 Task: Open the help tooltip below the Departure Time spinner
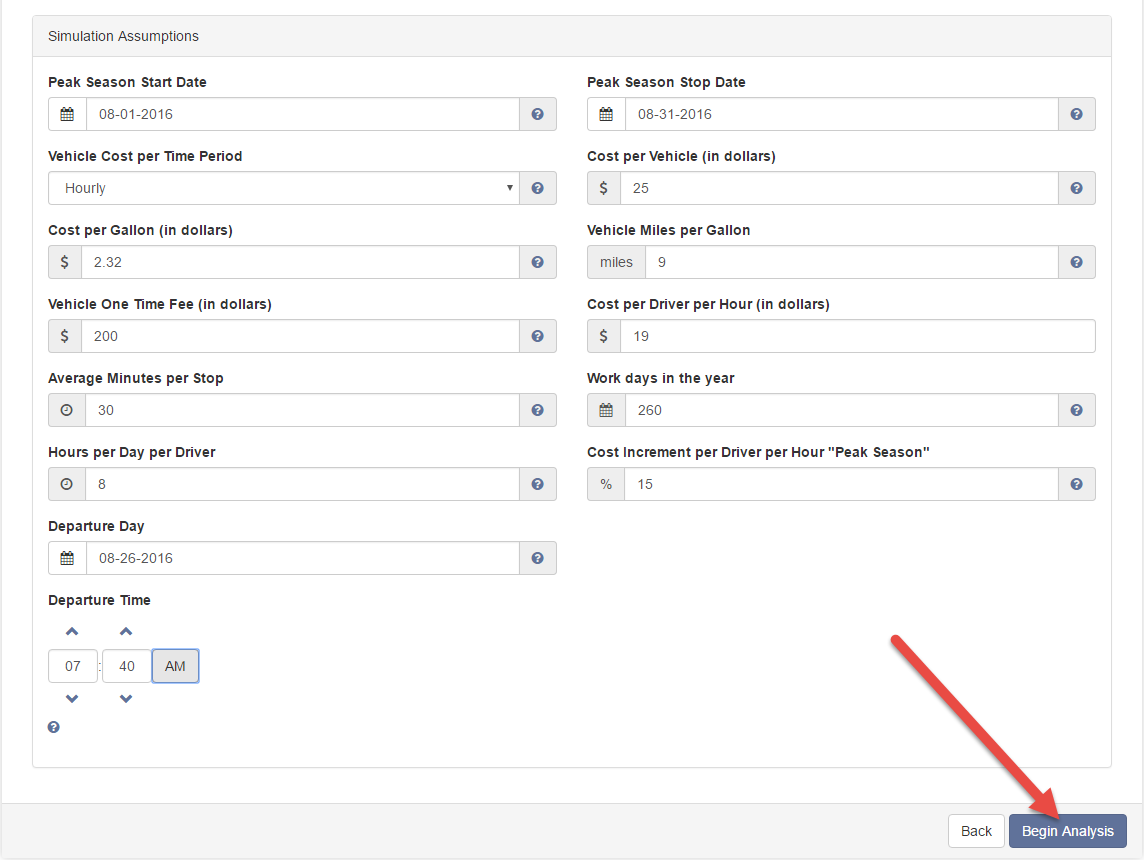pos(53,726)
